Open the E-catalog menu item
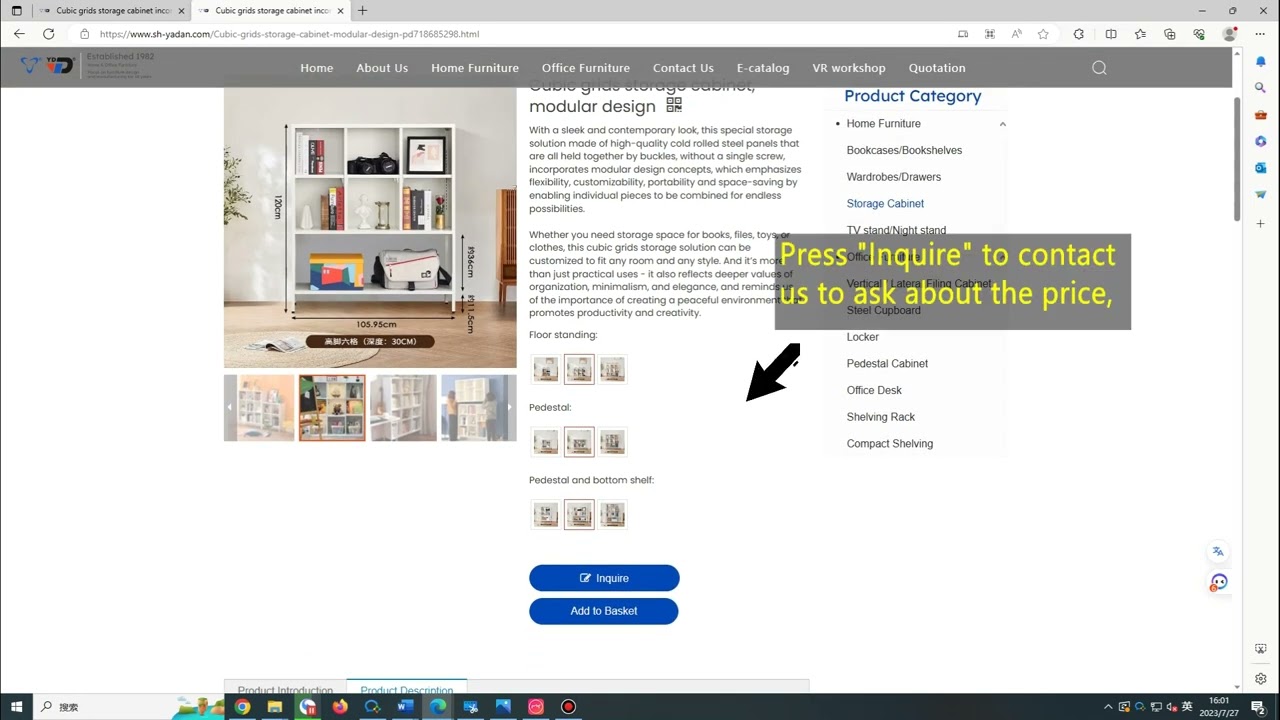The width and height of the screenshot is (1280, 720). pos(763,68)
